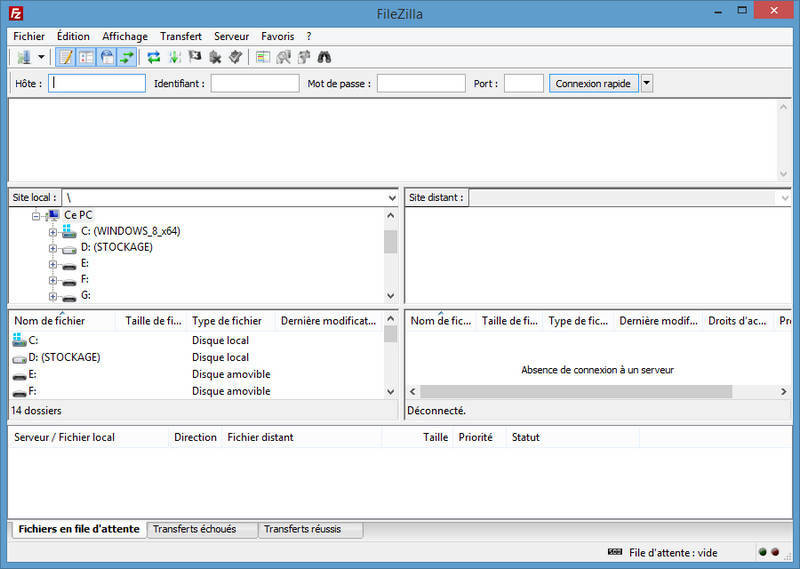The height and width of the screenshot is (569, 800).
Task: Refresh the file and folder lists
Action: point(154,57)
